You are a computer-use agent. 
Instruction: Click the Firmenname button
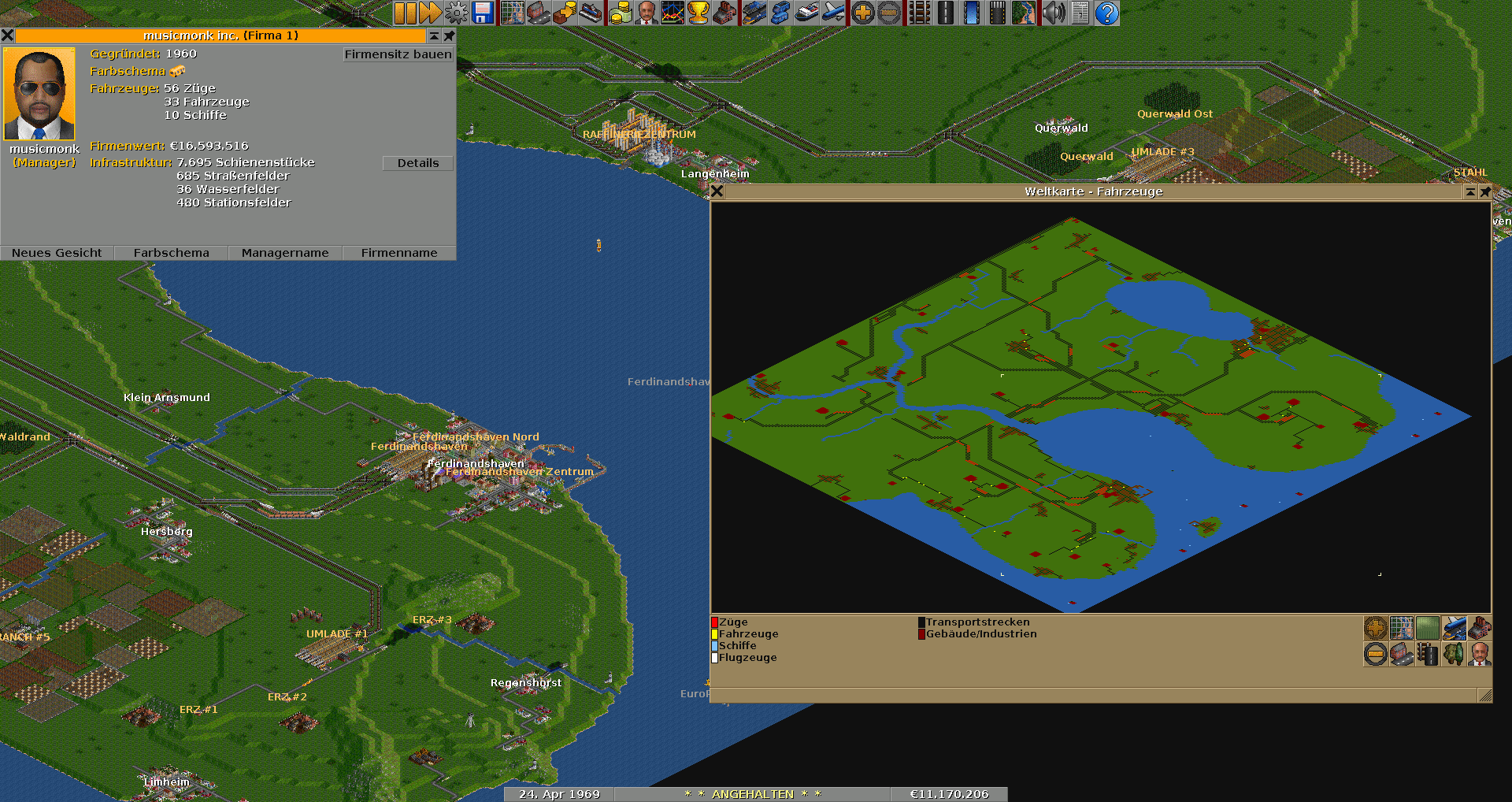[398, 253]
